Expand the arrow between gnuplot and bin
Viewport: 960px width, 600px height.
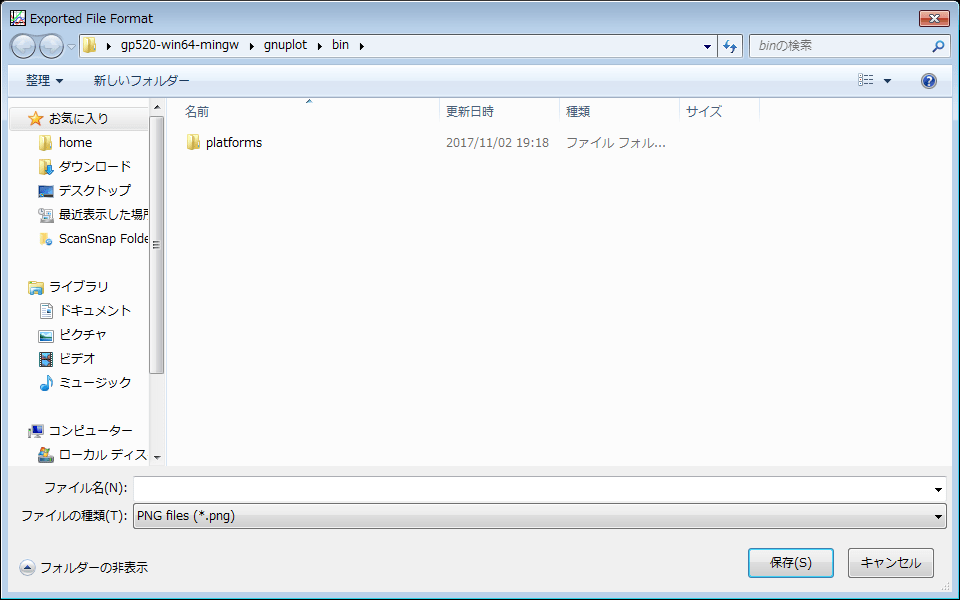320,46
